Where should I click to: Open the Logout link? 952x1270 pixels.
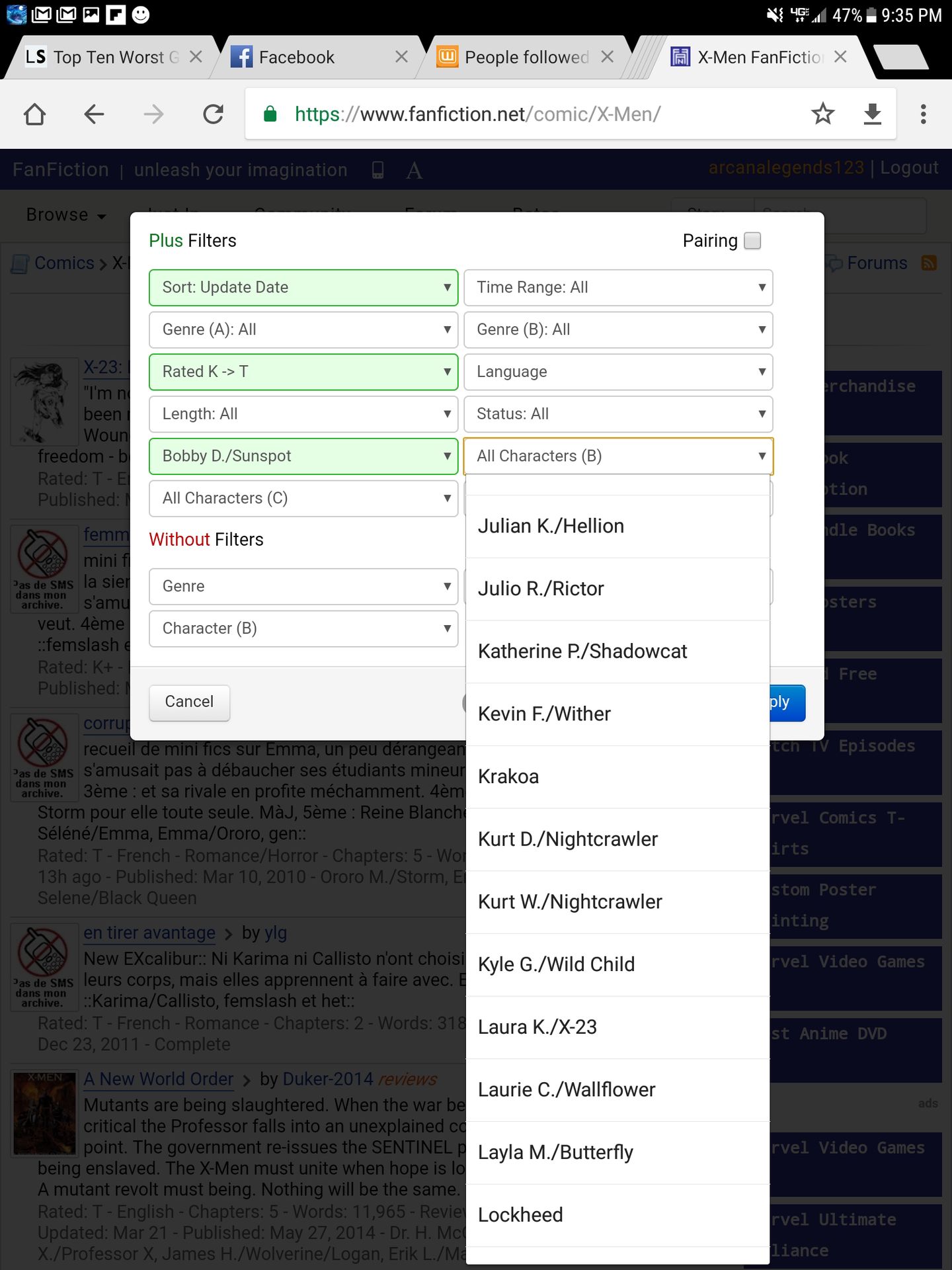909,168
